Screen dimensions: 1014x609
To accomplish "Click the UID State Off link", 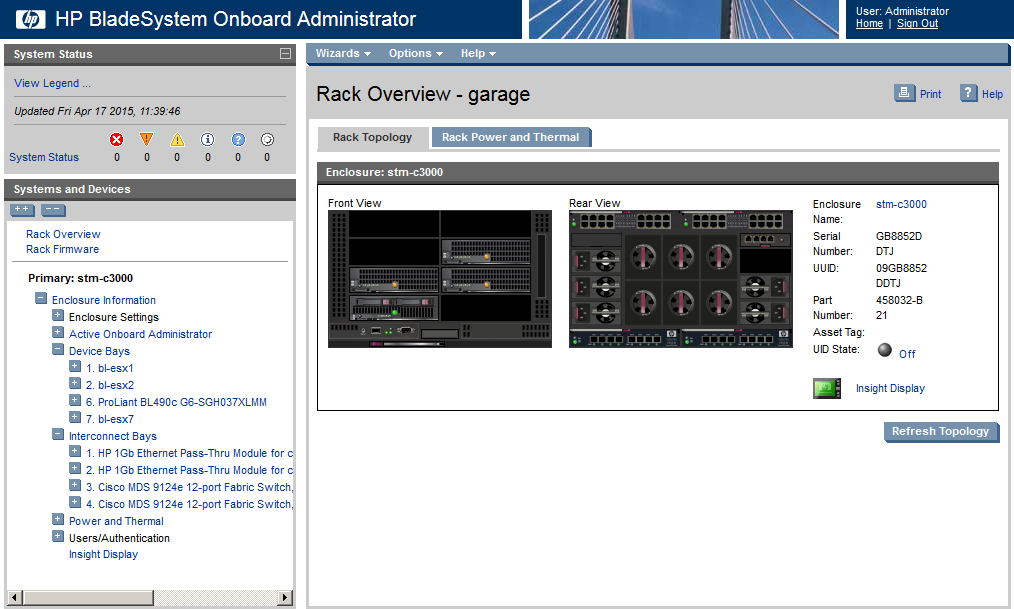I will (907, 354).
